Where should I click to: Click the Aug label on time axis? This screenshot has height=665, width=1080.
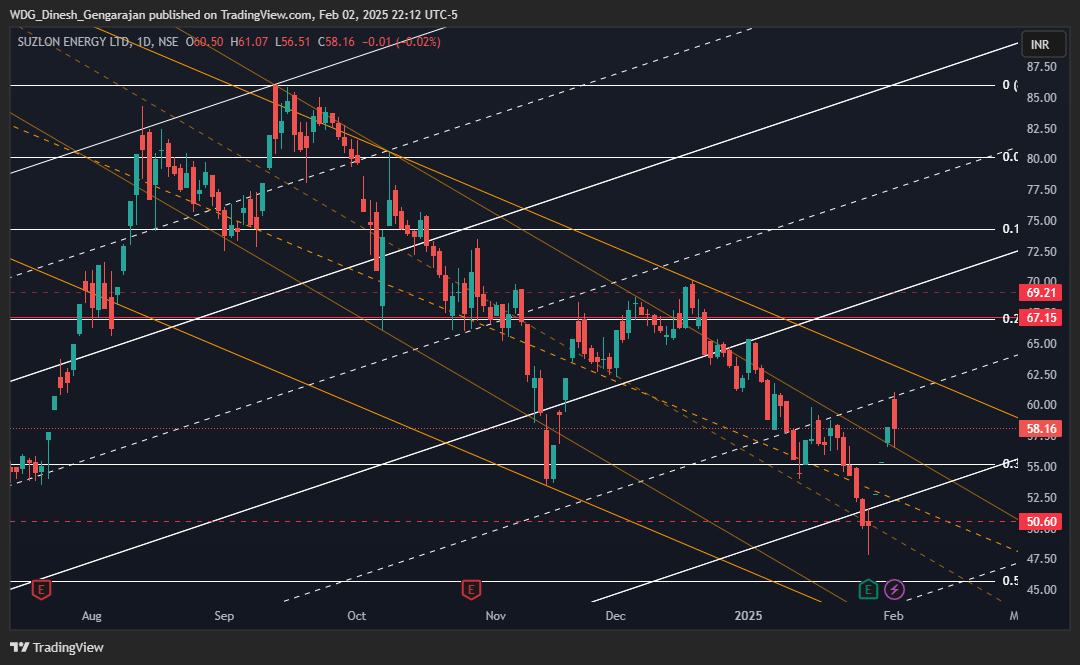pyautogui.click(x=92, y=616)
